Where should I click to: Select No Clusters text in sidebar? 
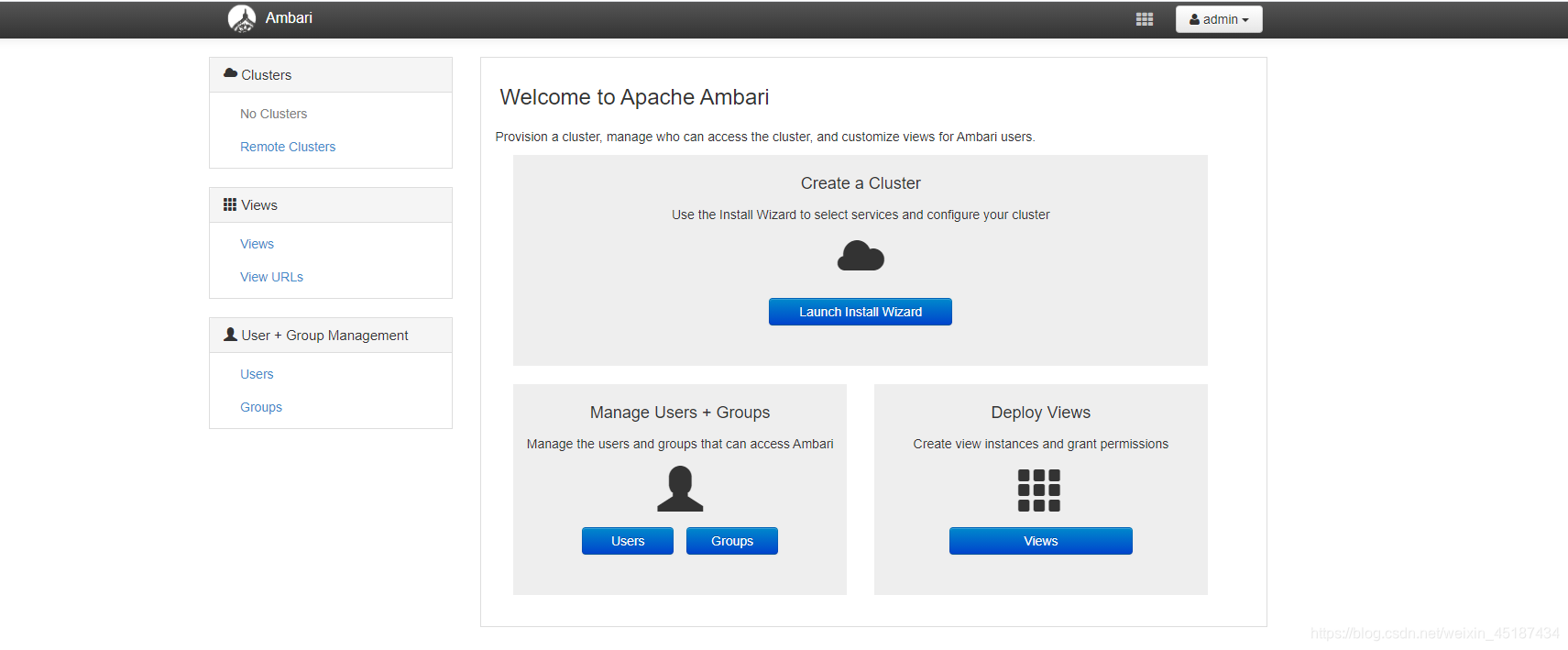273,114
